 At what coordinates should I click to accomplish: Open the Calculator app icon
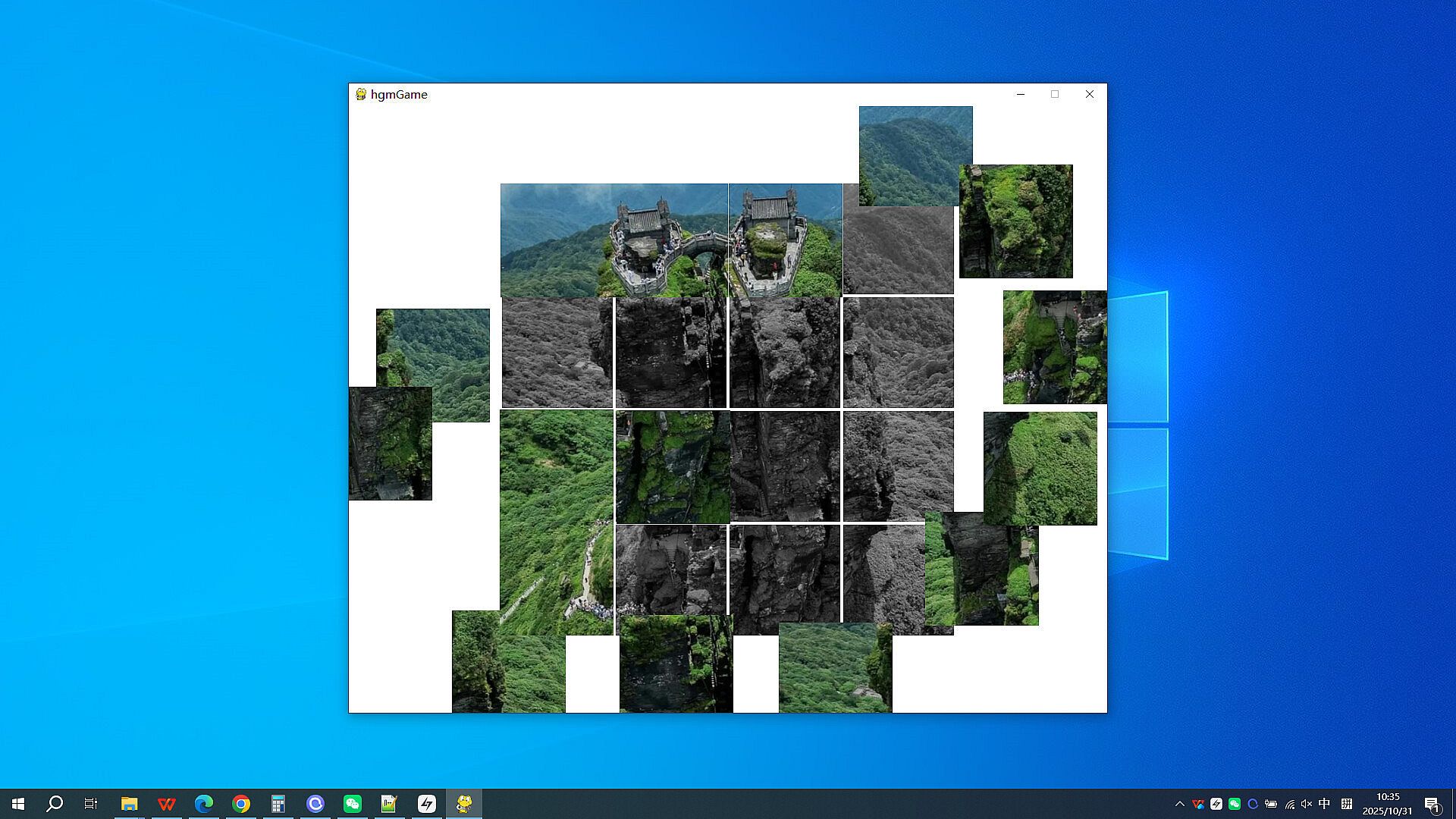(278, 804)
